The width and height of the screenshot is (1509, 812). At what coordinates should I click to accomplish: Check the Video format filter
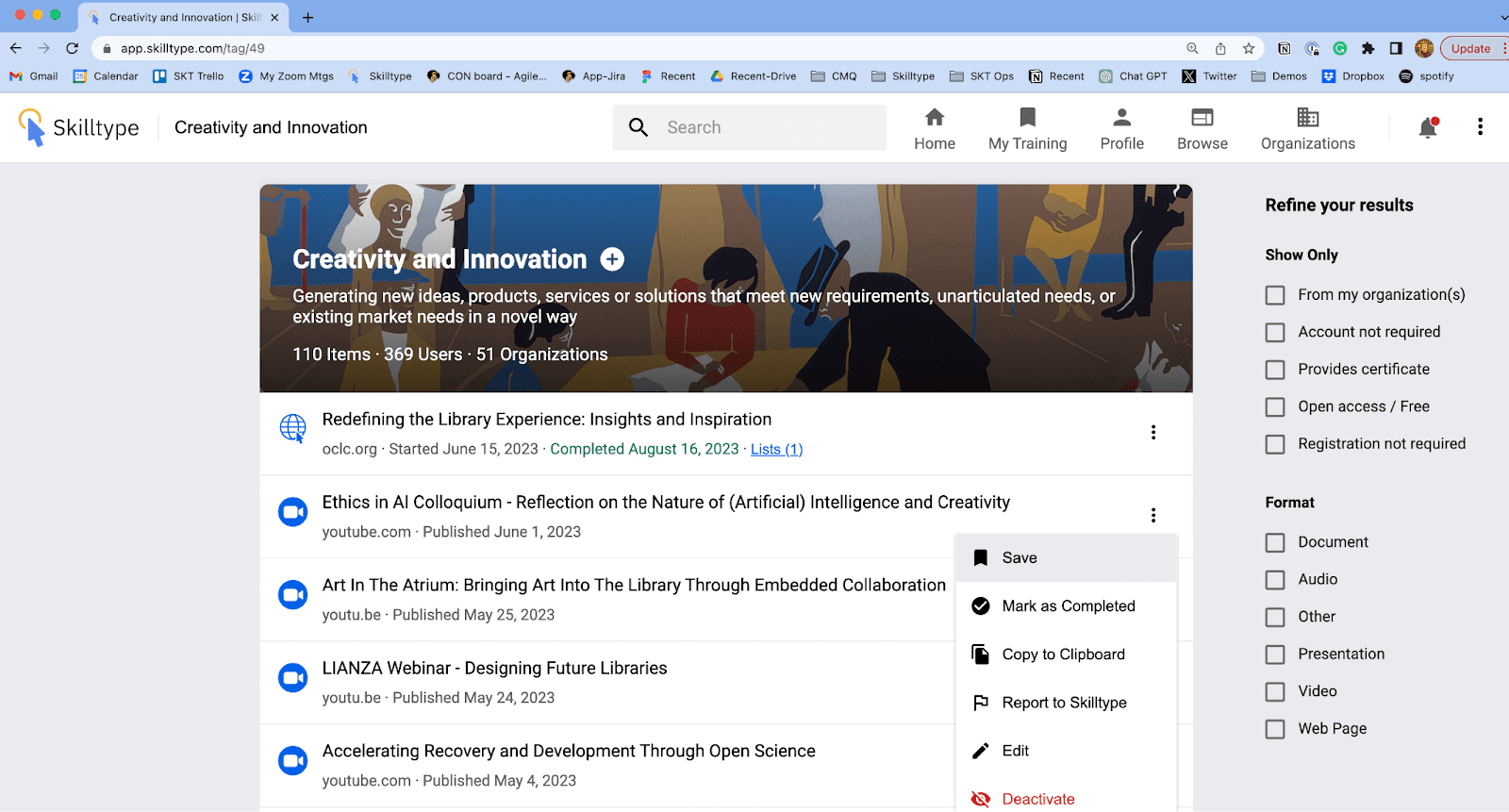click(x=1275, y=691)
